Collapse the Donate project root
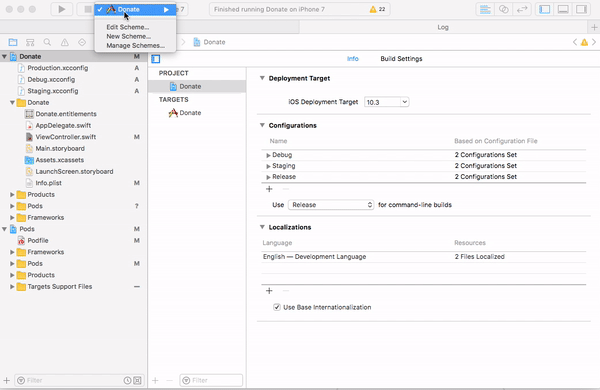Viewport: 600px width, 390px height. click(x=4, y=57)
